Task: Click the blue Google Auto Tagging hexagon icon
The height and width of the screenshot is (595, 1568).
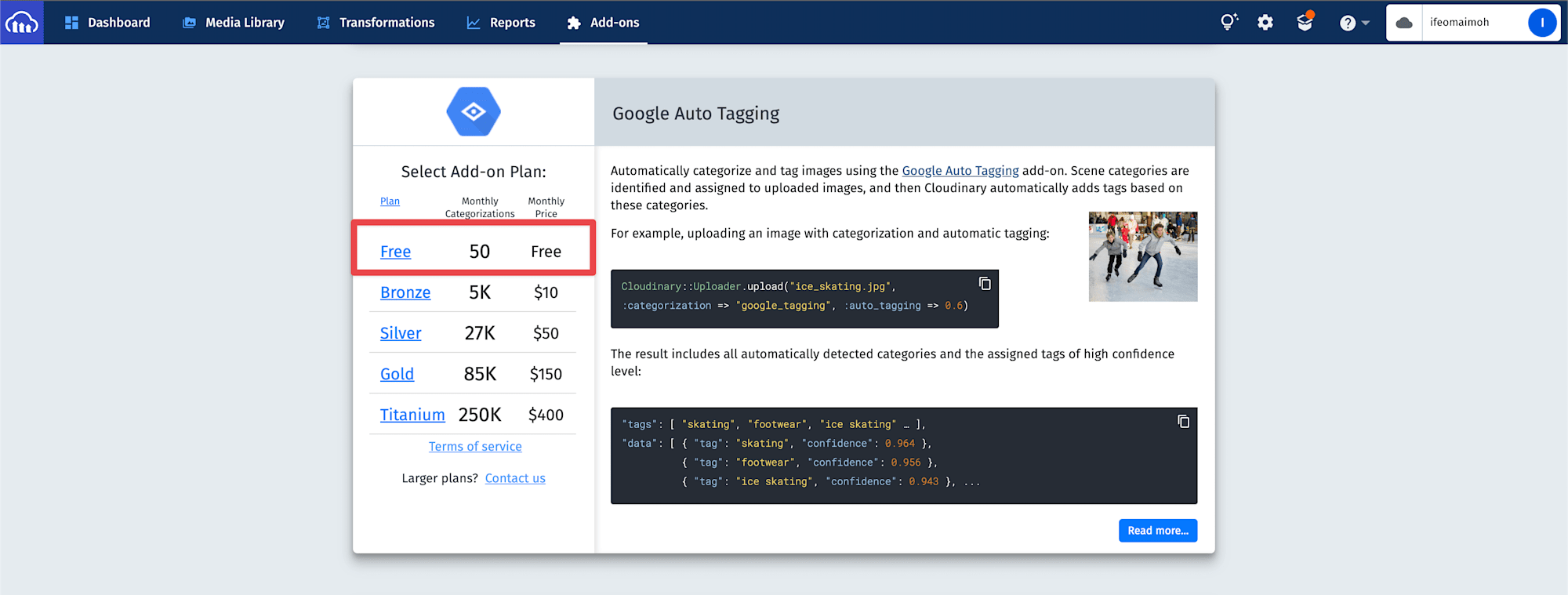Action: pyautogui.click(x=474, y=111)
